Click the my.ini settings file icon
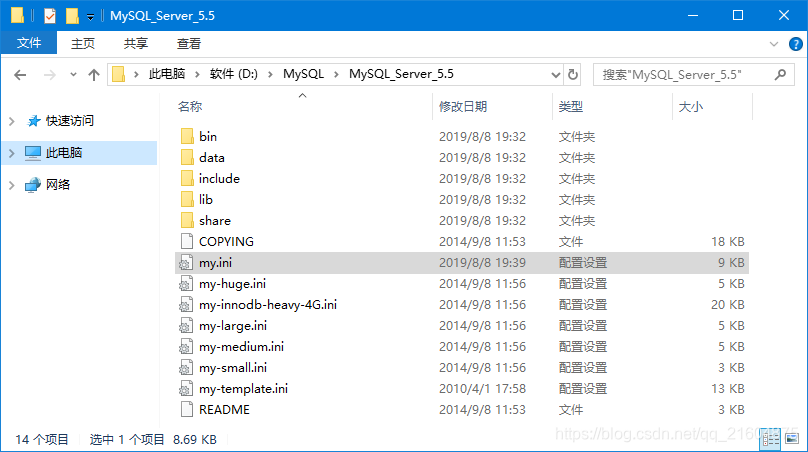 click(x=187, y=263)
